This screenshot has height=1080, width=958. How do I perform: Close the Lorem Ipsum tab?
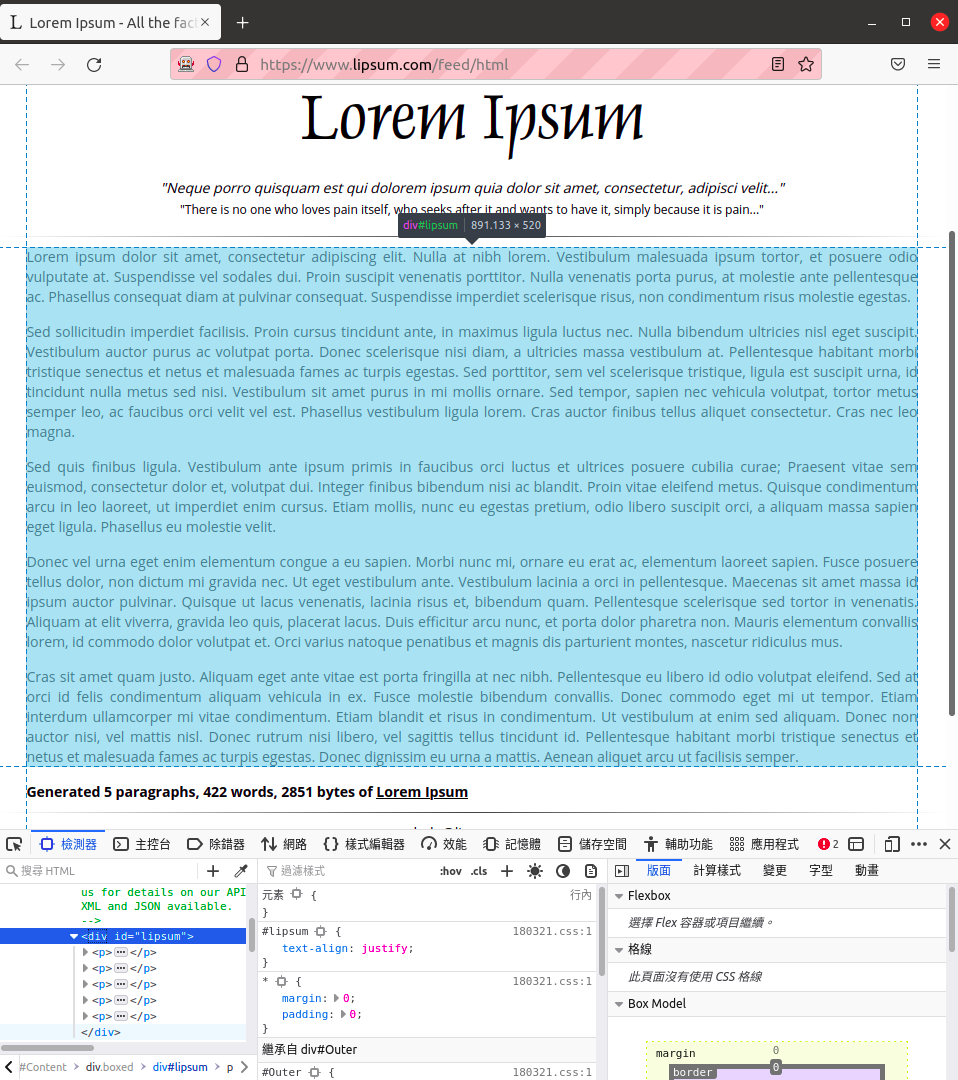[x=205, y=22]
